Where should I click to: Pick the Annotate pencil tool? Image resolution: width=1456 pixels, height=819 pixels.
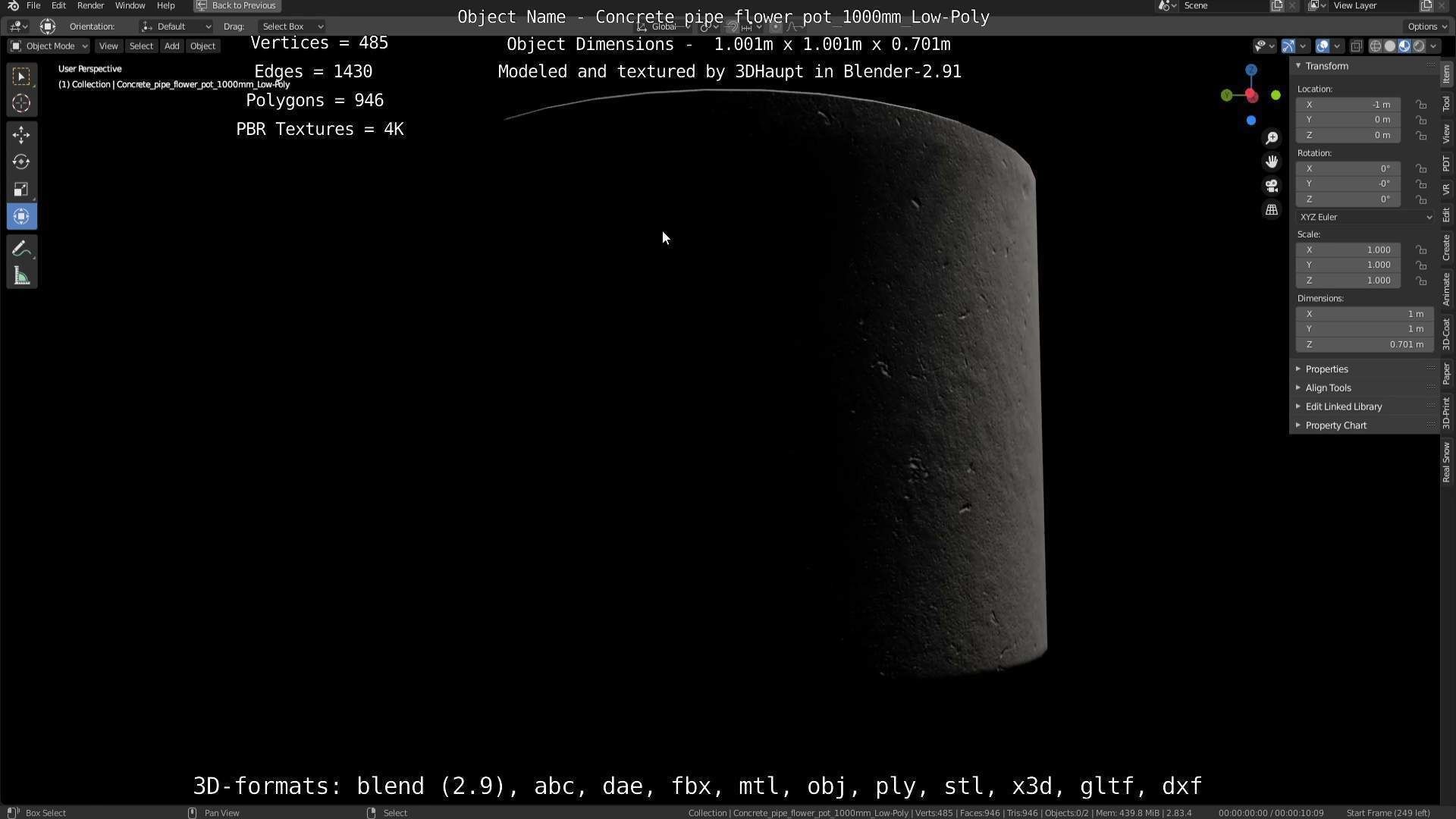tap(21, 249)
